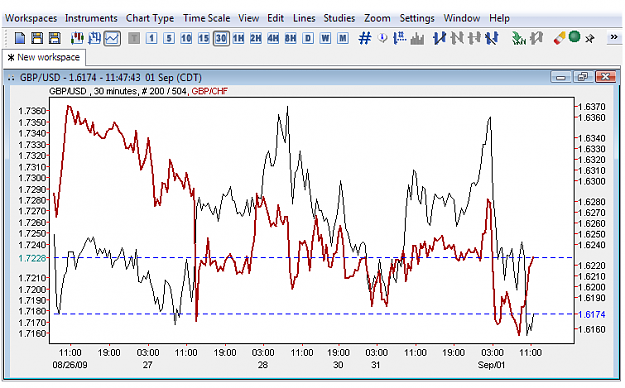Select the eraser tool icon
Viewport: 625px width, 388px height.
tap(559, 38)
